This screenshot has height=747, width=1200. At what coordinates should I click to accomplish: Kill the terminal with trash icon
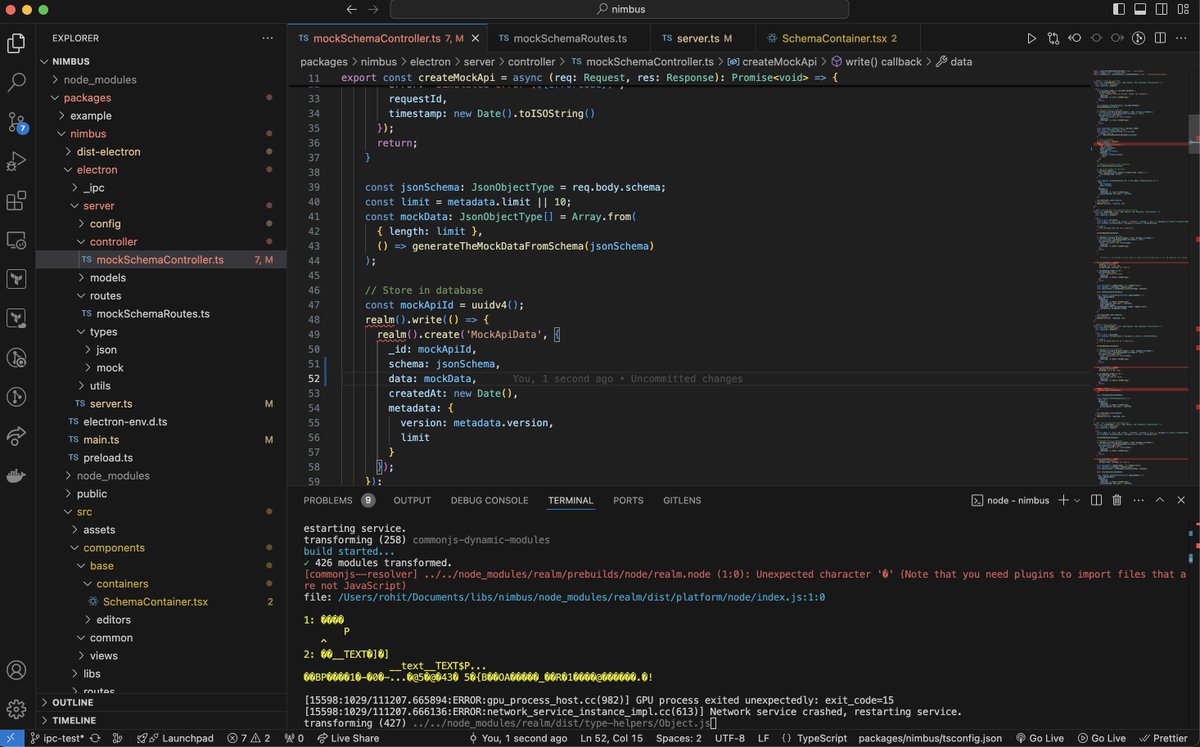(1117, 500)
